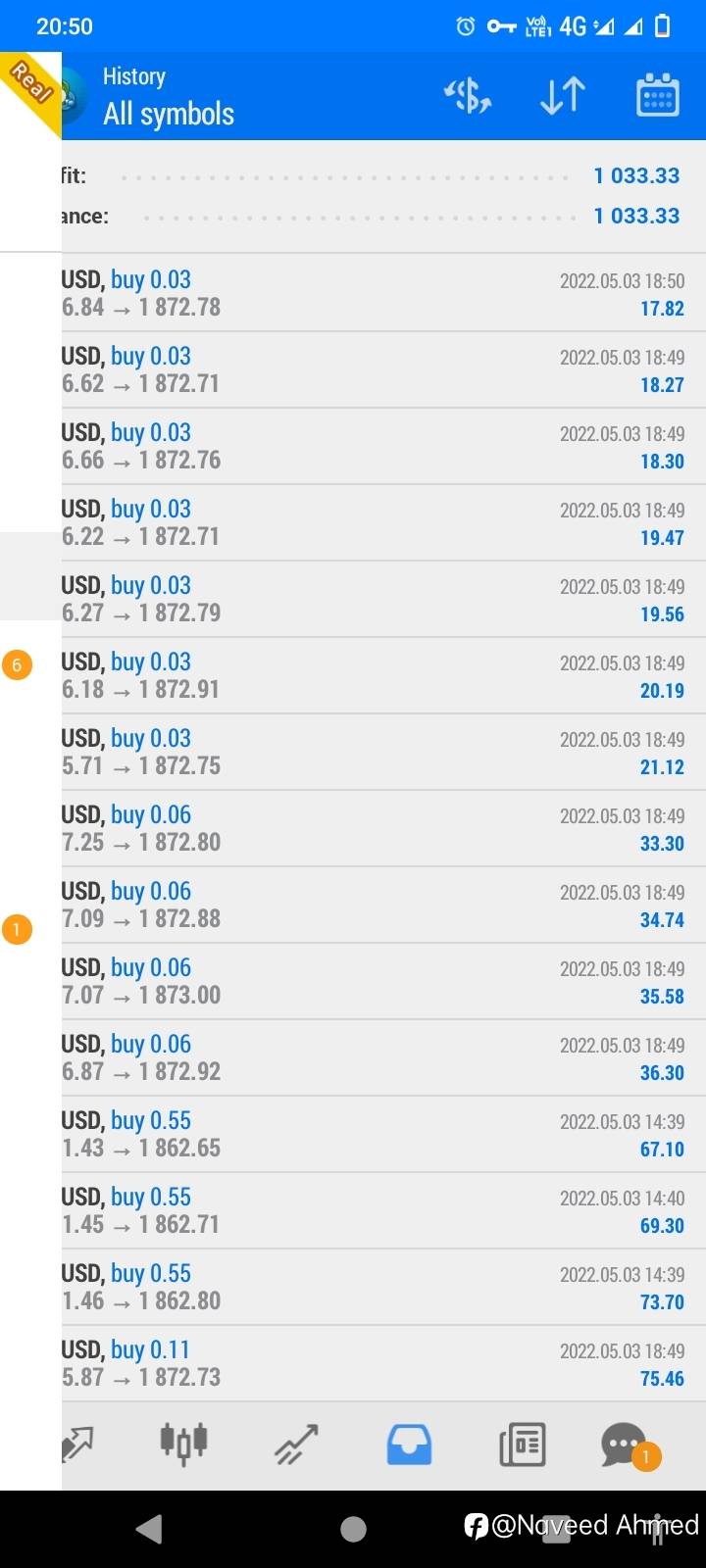Select the buy 0.11 trade with 75.46 profit
This screenshot has height=1568, width=706.
[382, 1363]
